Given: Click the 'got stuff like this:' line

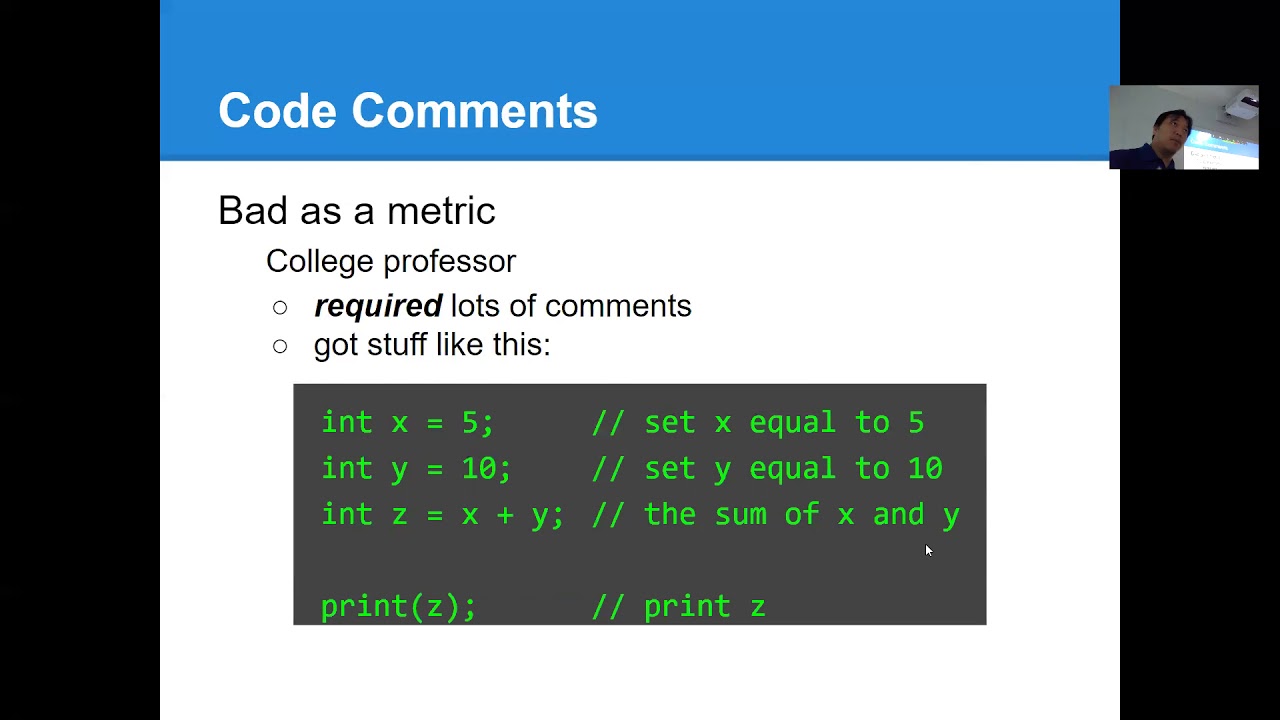Looking at the screenshot, I should [432, 345].
